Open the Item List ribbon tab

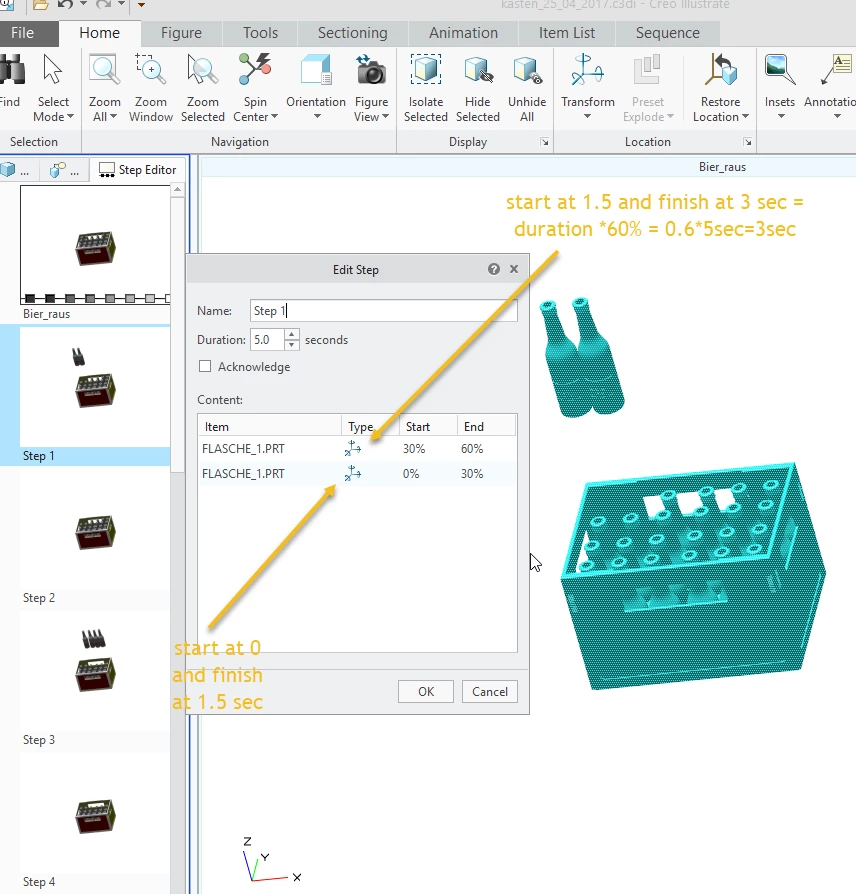tap(566, 33)
